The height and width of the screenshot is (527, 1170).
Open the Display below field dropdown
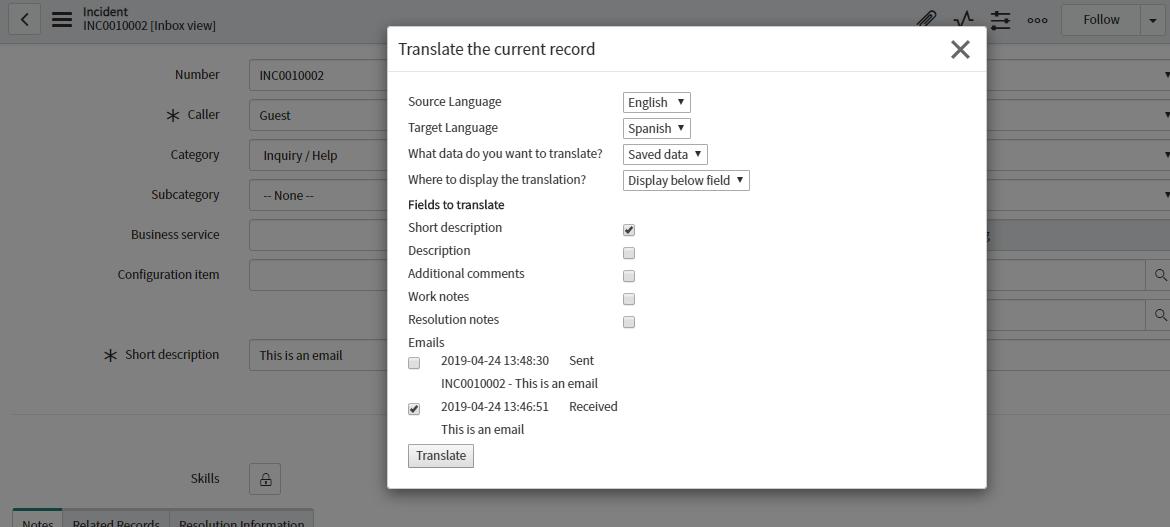click(x=686, y=181)
